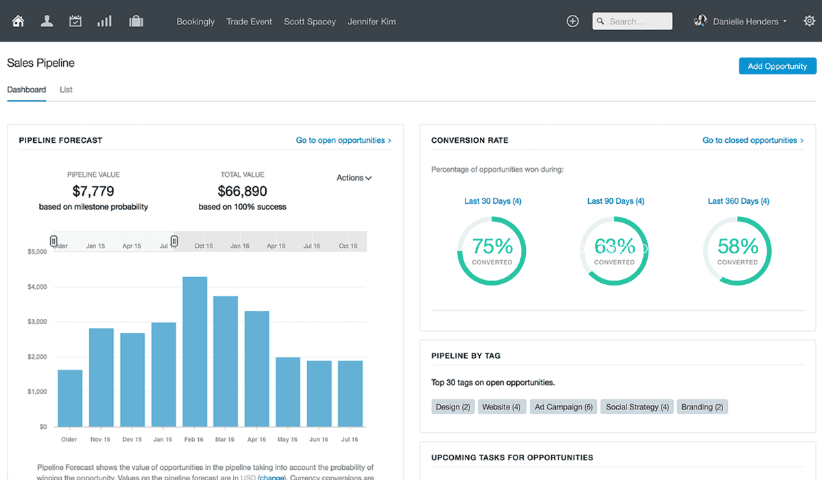Follow the Go to closed opportunities link
Screen dimensions: 822x480
pos(753,140)
